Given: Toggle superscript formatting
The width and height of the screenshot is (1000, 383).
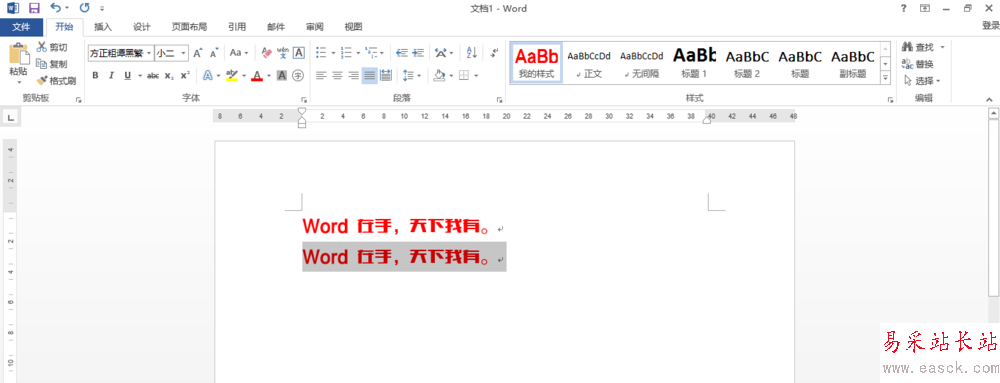Looking at the screenshot, I should [x=184, y=76].
